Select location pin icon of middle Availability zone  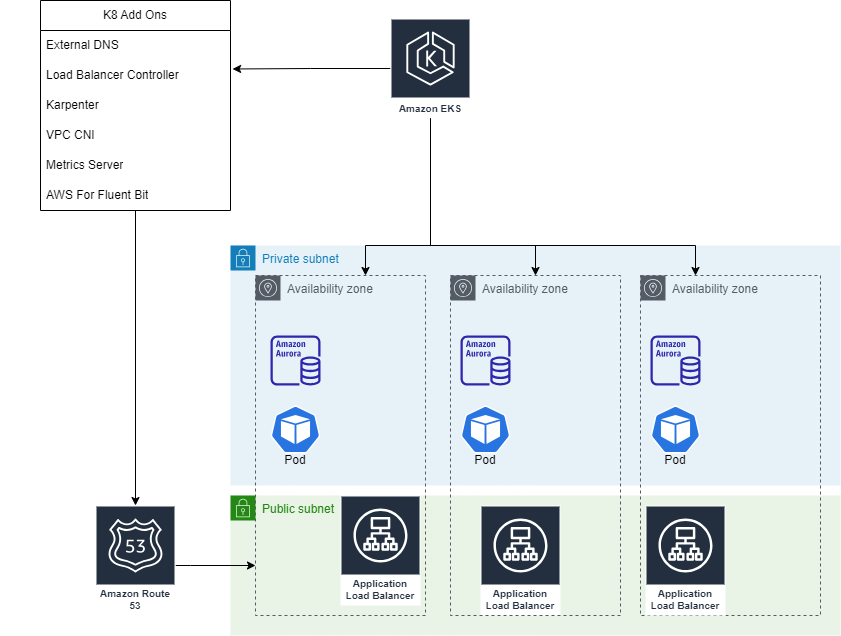463,288
